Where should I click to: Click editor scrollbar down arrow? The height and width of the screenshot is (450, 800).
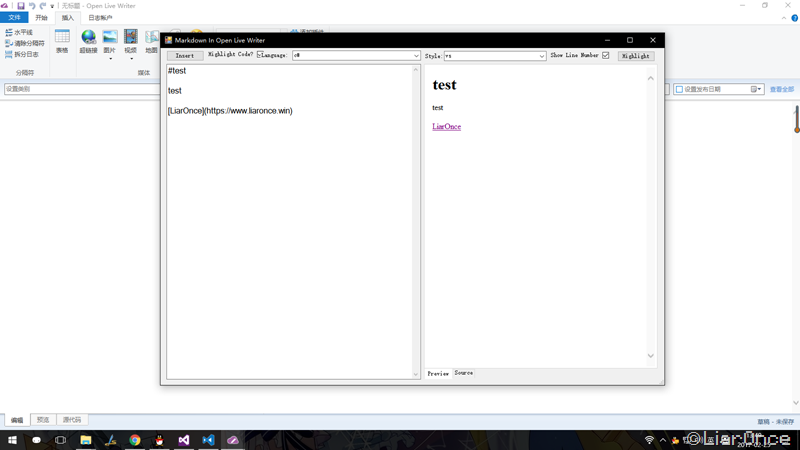point(416,374)
